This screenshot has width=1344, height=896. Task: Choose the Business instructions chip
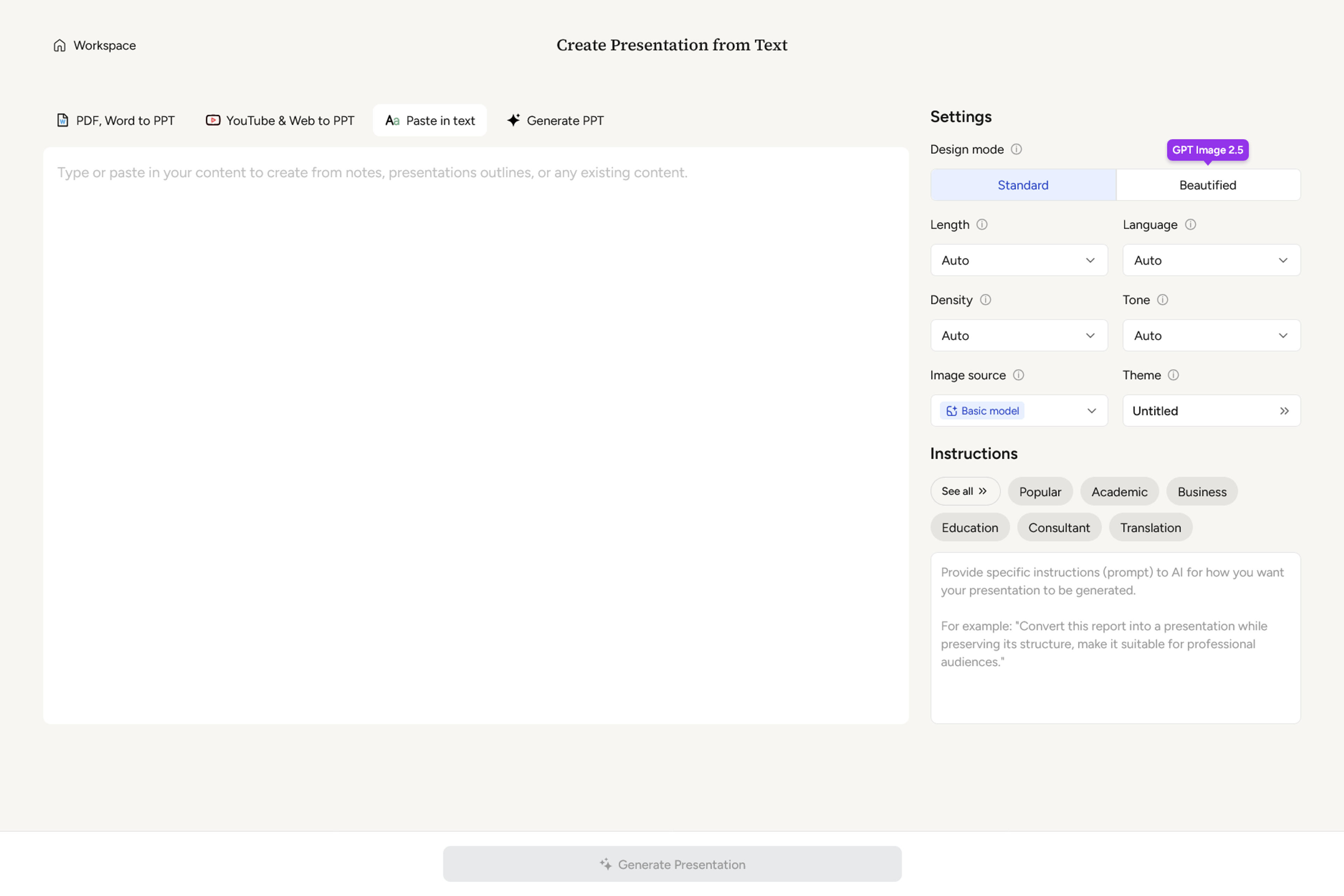point(1202,491)
